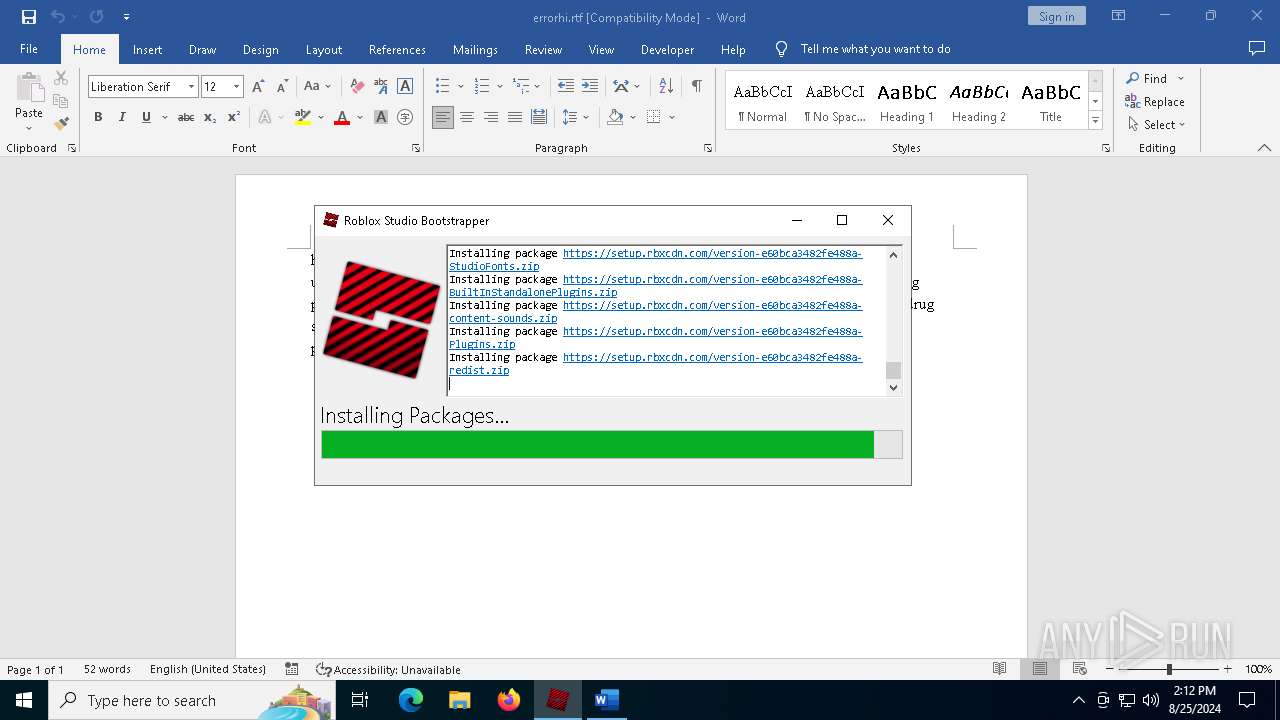This screenshot has height=720, width=1280.
Task: Open Microsoft Edge from taskbar
Action: point(411,700)
